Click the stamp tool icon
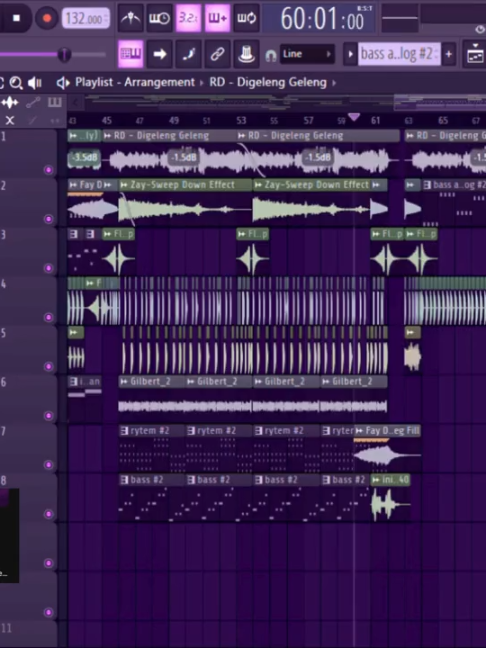486x648 pixels. point(246,54)
